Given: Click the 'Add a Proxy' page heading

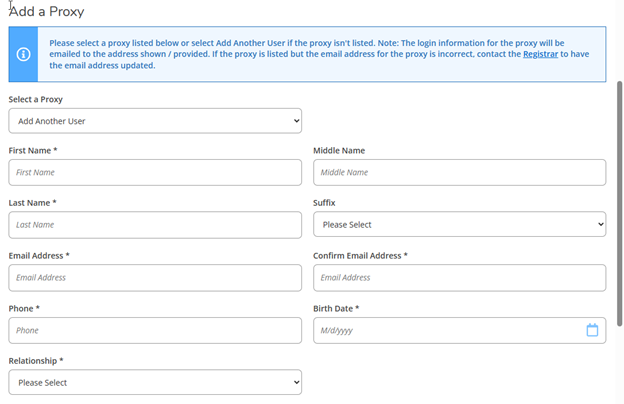Looking at the screenshot, I should pyautogui.click(x=46, y=12).
